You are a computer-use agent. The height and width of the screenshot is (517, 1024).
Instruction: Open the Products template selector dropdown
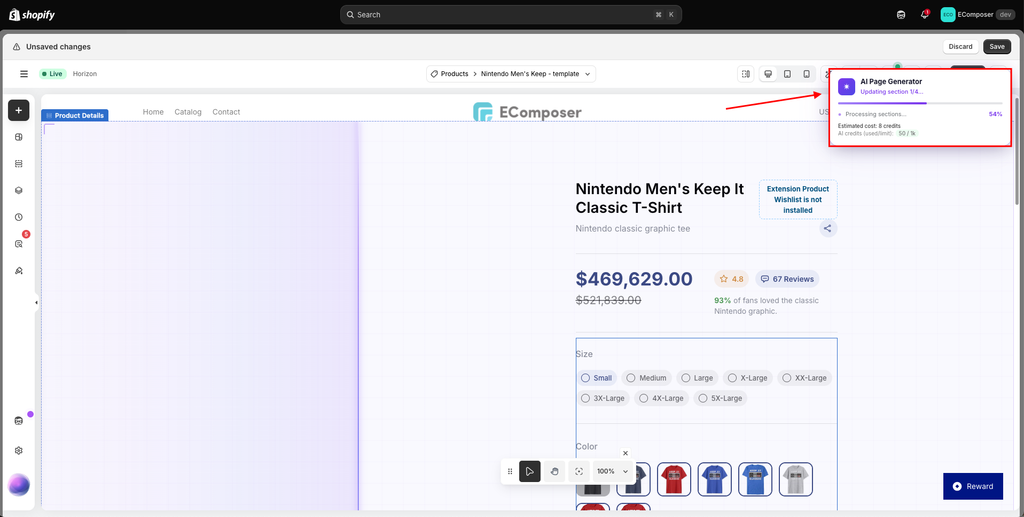pos(511,74)
